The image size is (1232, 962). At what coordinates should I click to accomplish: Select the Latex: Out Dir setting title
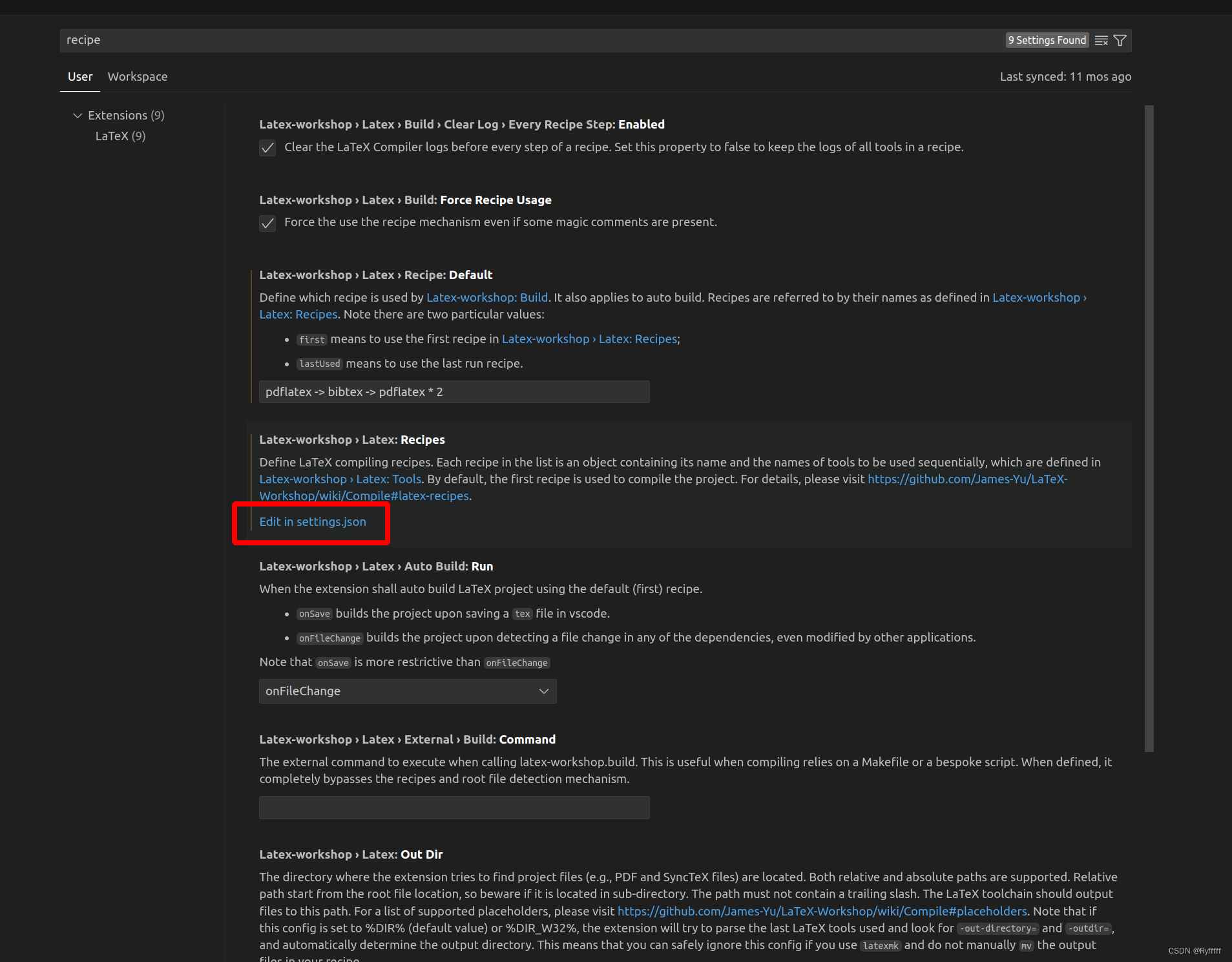[351, 854]
